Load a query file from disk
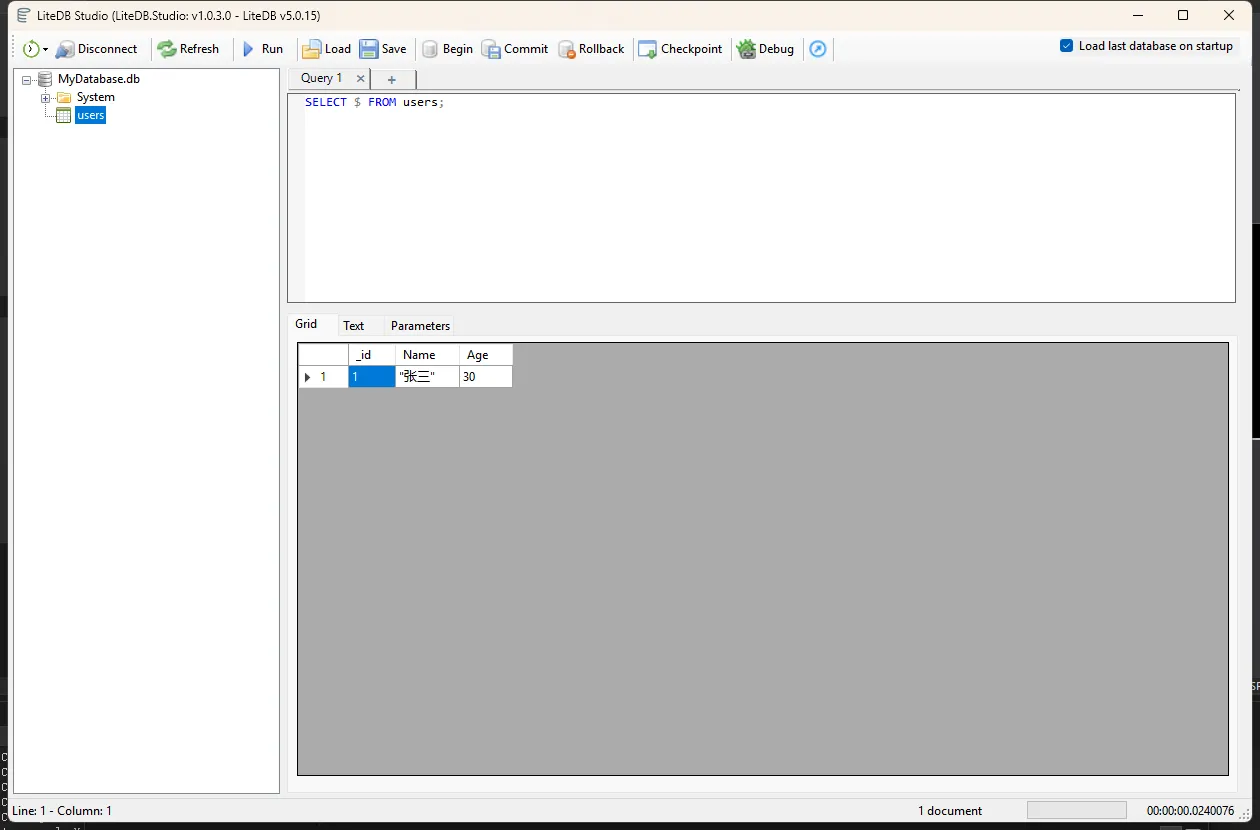 [x=326, y=49]
